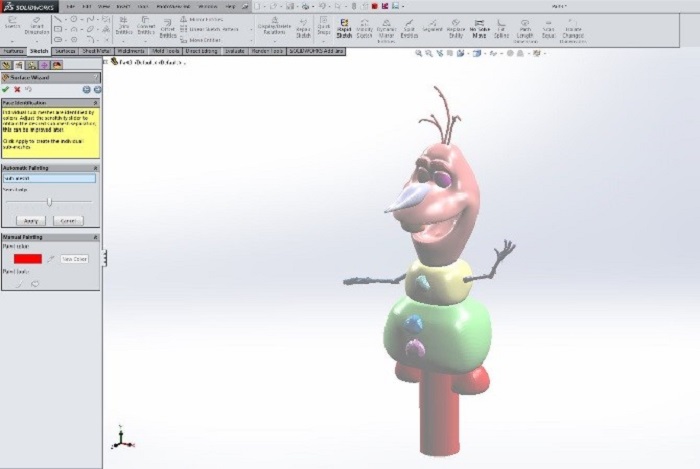The image size is (700, 469).
Task: Pick color with the eyedropper icon
Action: pyautogui.click(x=51, y=258)
